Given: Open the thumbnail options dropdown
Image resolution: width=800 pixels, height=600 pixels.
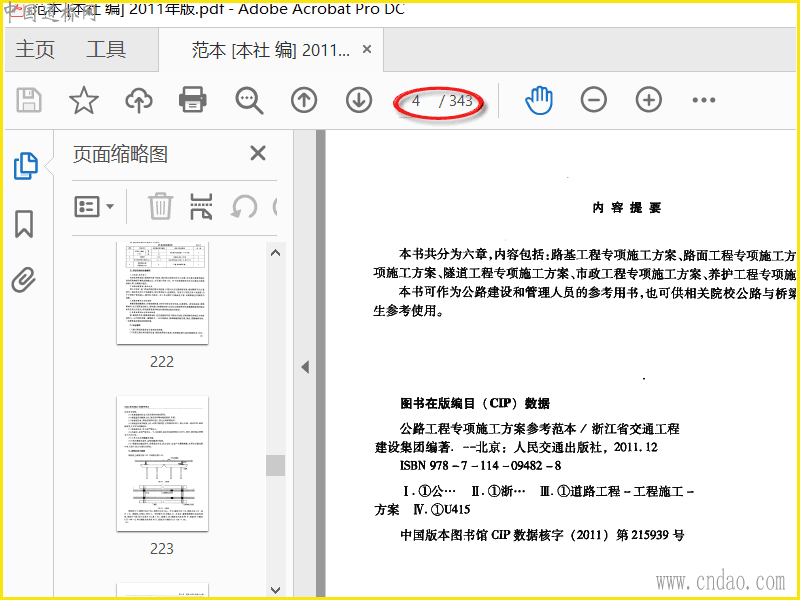Looking at the screenshot, I should [94, 207].
